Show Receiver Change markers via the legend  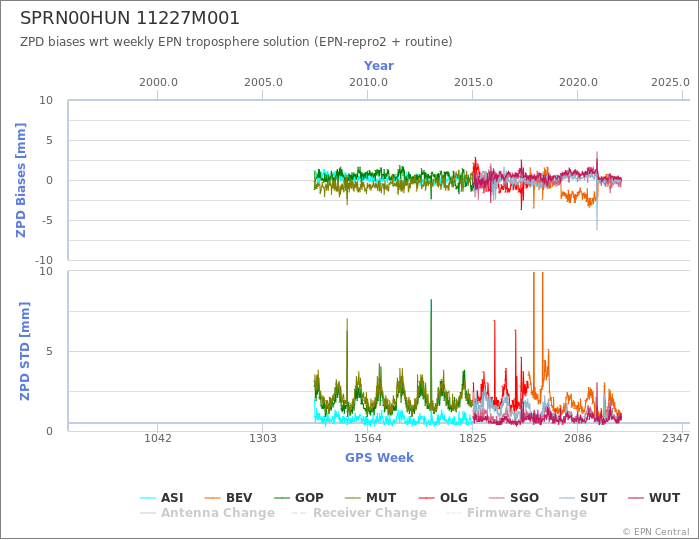point(359,513)
